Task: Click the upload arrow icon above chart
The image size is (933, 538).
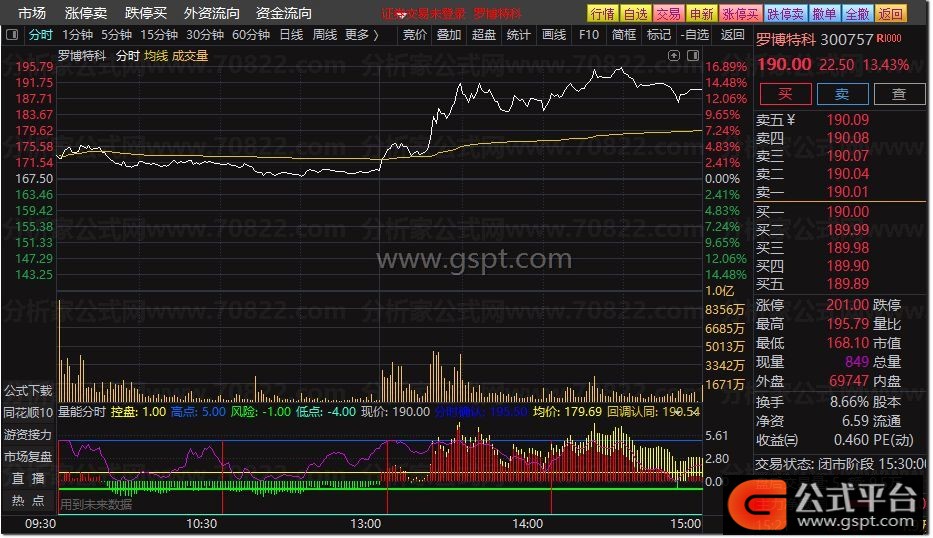Action: point(674,55)
